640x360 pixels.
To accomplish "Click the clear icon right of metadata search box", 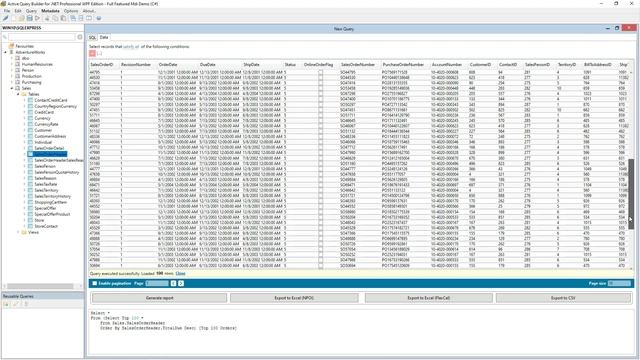I will point(80,37).
